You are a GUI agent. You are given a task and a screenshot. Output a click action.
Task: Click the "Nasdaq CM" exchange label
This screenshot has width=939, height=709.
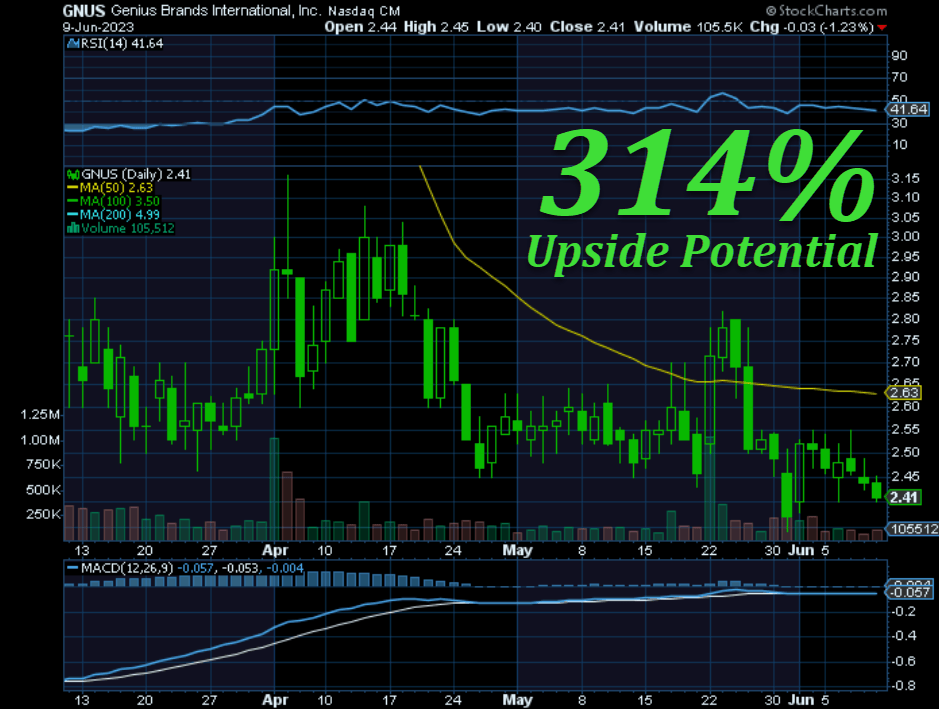click(364, 11)
